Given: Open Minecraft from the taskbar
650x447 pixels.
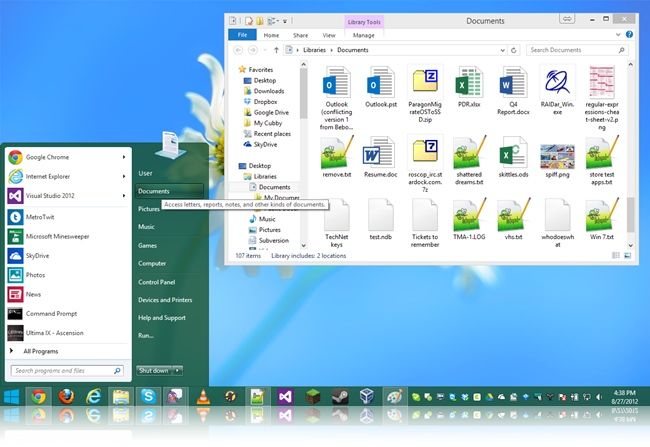Looking at the screenshot, I should point(313,397).
